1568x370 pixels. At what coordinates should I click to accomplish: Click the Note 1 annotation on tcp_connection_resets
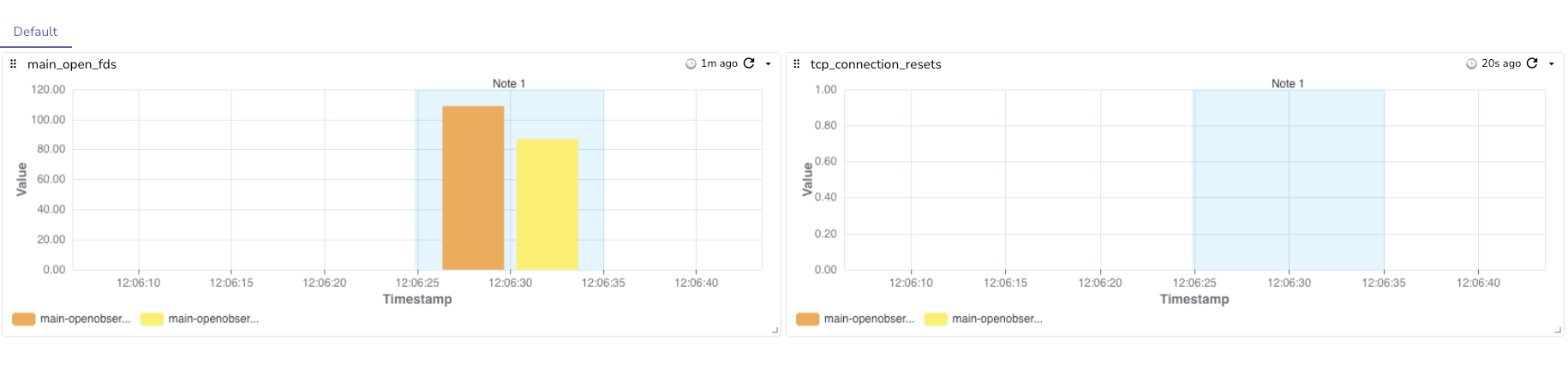tap(1287, 84)
